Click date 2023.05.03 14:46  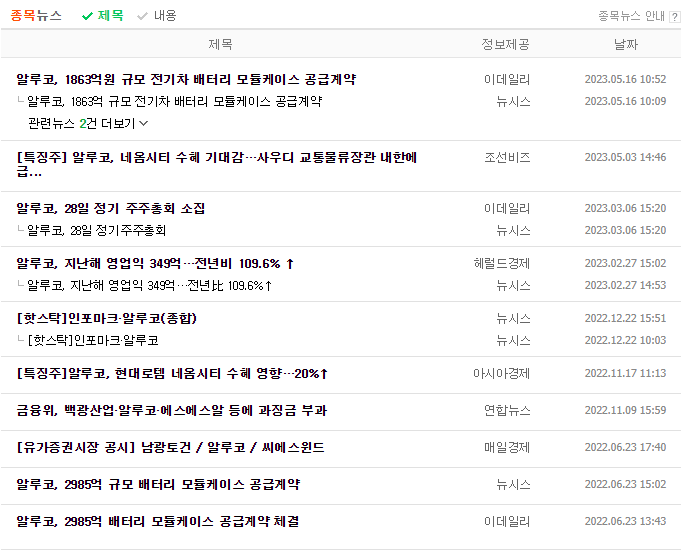pyautogui.click(x=625, y=158)
